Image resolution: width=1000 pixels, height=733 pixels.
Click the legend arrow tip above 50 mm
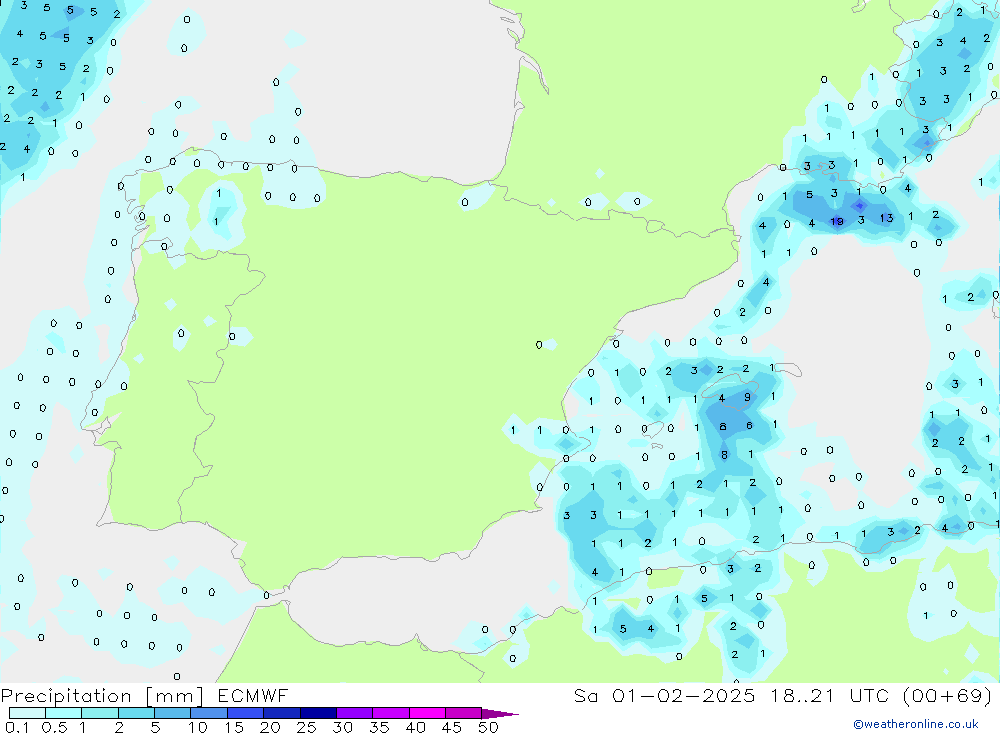(x=500, y=714)
